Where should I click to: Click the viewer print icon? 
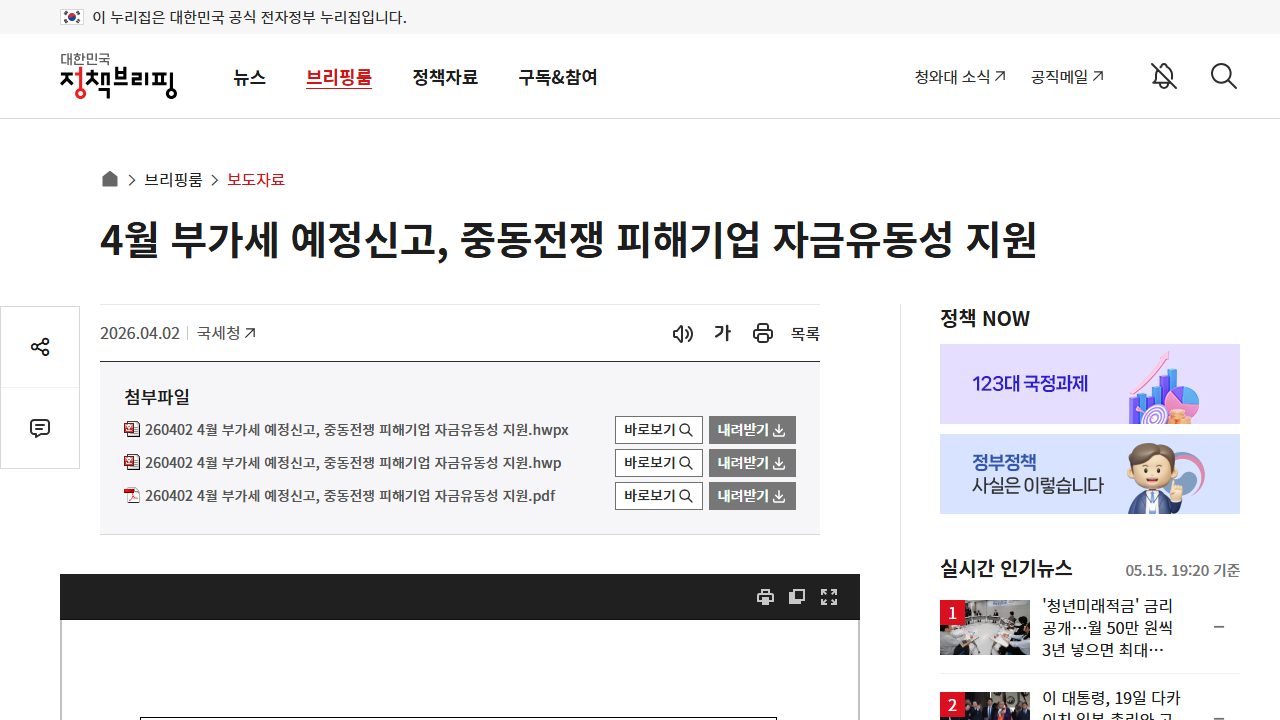point(765,597)
